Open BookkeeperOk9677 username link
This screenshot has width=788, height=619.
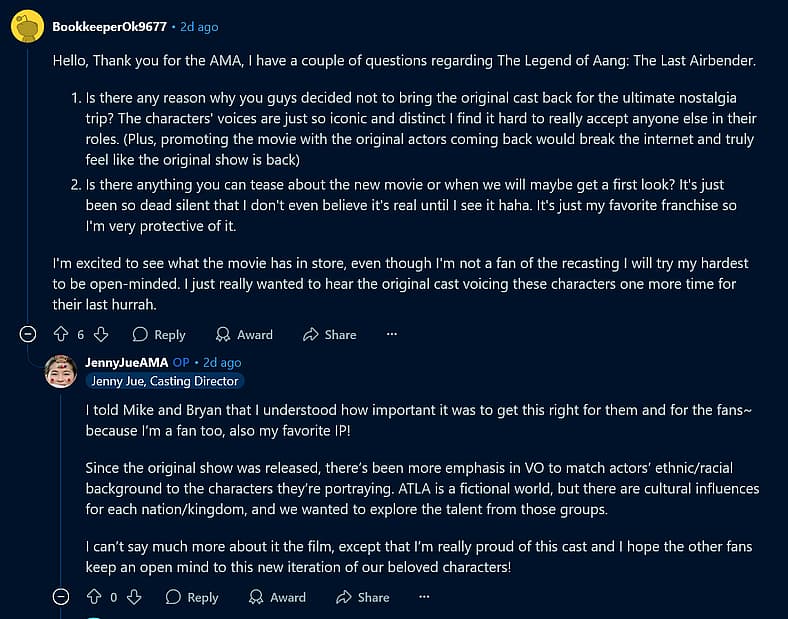(x=110, y=27)
